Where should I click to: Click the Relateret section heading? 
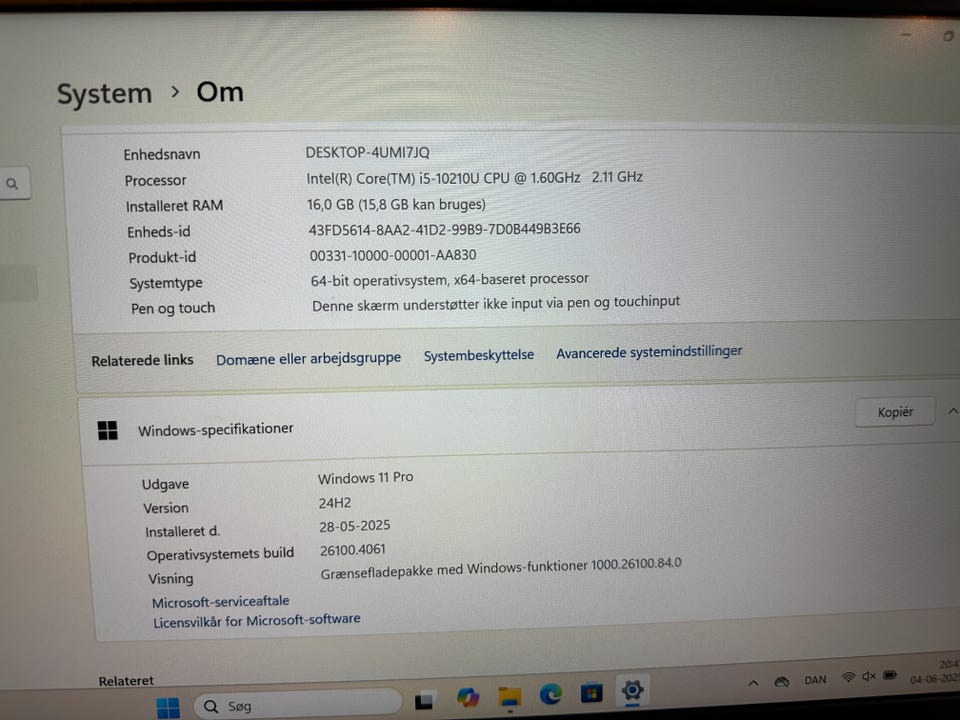pyautogui.click(x=126, y=681)
